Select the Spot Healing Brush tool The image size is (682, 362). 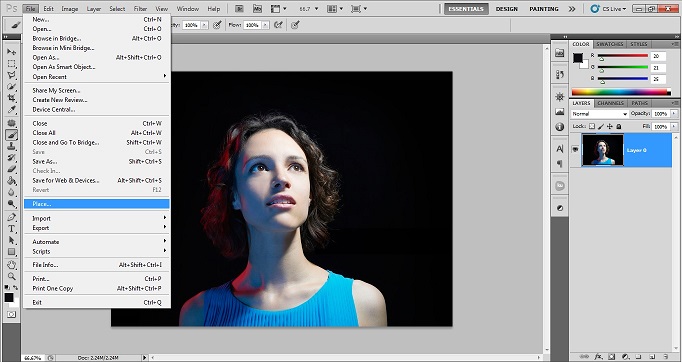click(x=11, y=123)
